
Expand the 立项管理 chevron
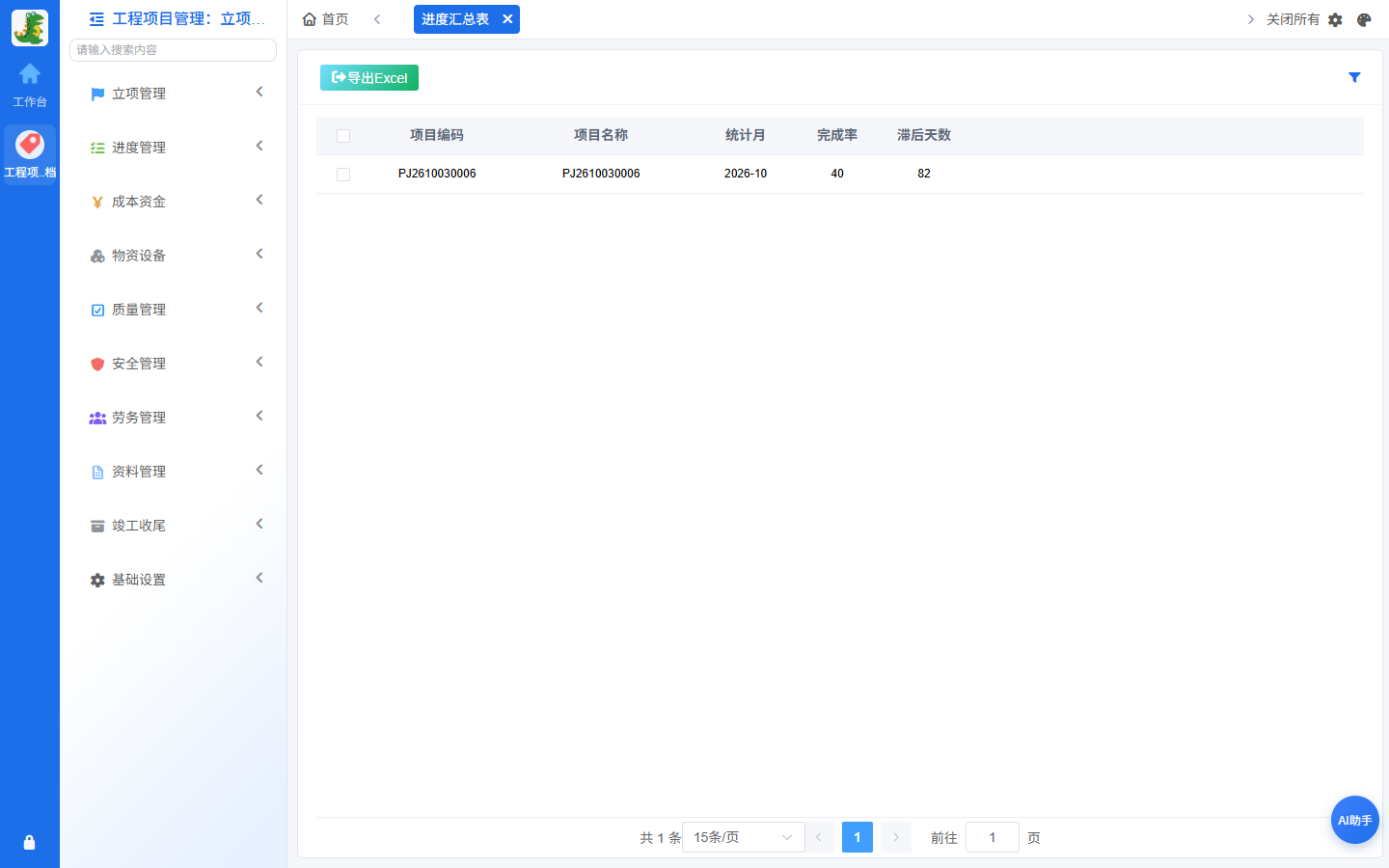pyautogui.click(x=259, y=92)
